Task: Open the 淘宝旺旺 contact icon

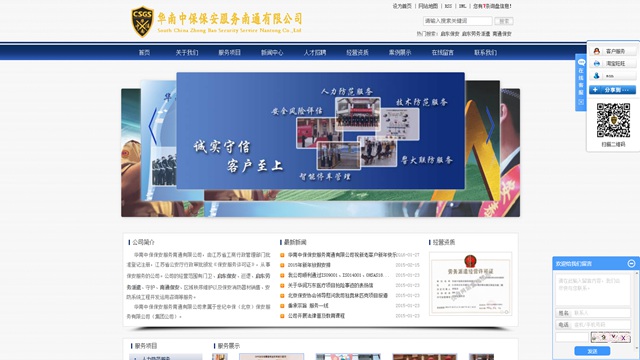Action: pos(597,63)
